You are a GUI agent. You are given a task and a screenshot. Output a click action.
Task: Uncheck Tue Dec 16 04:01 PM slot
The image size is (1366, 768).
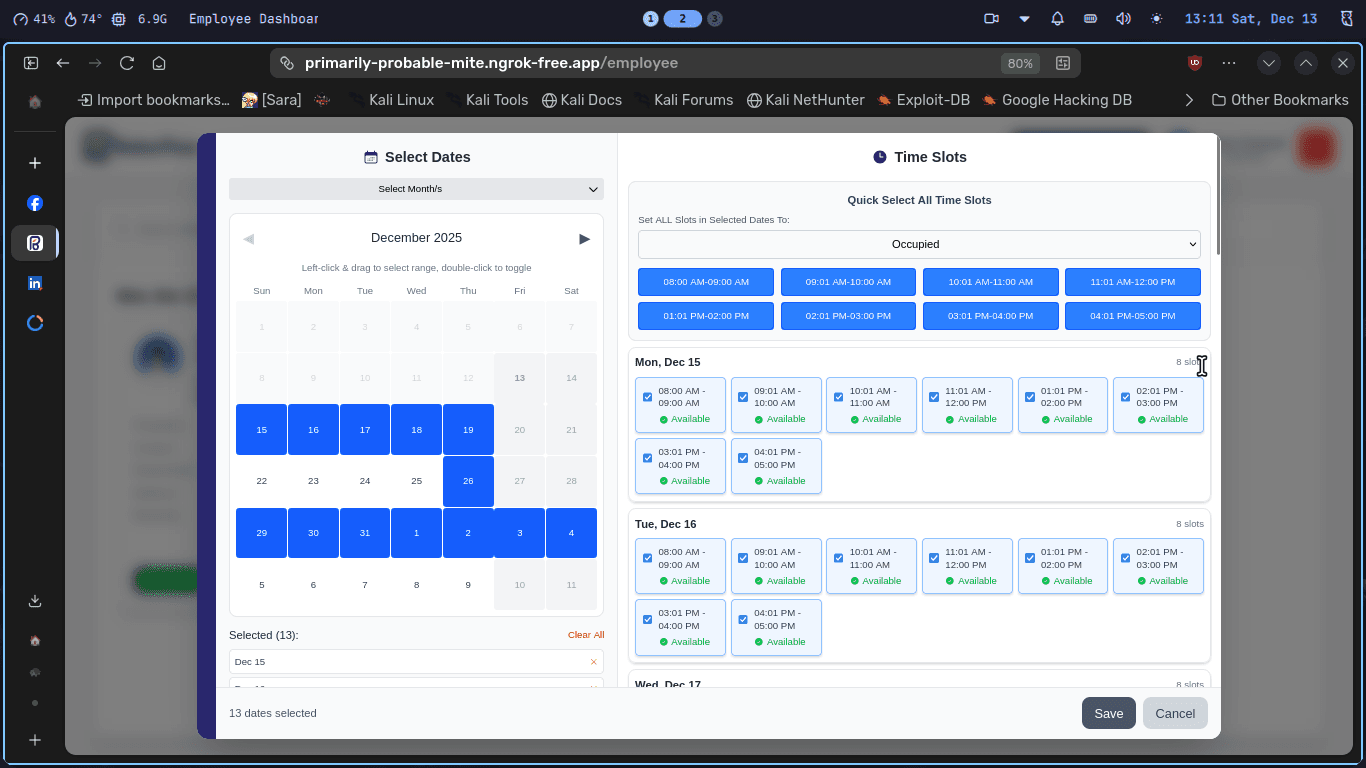743,619
